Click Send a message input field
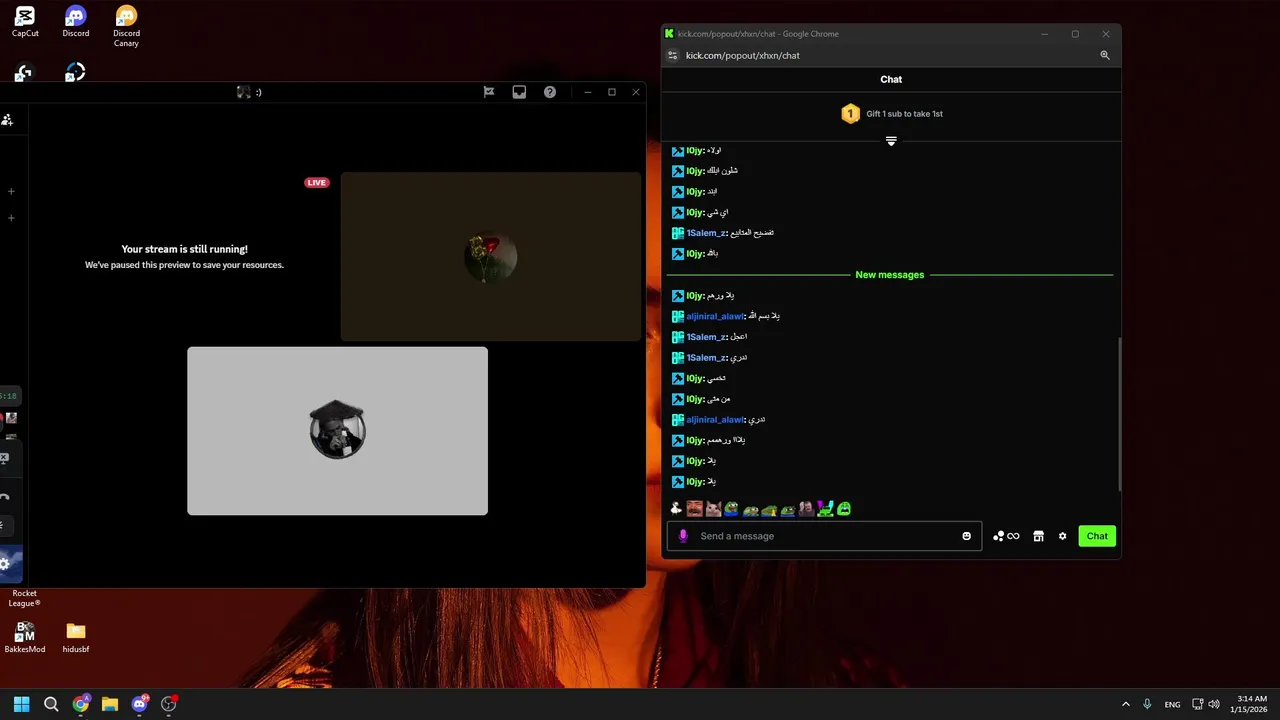Screen dimensions: 1280x720 (x=824, y=536)
